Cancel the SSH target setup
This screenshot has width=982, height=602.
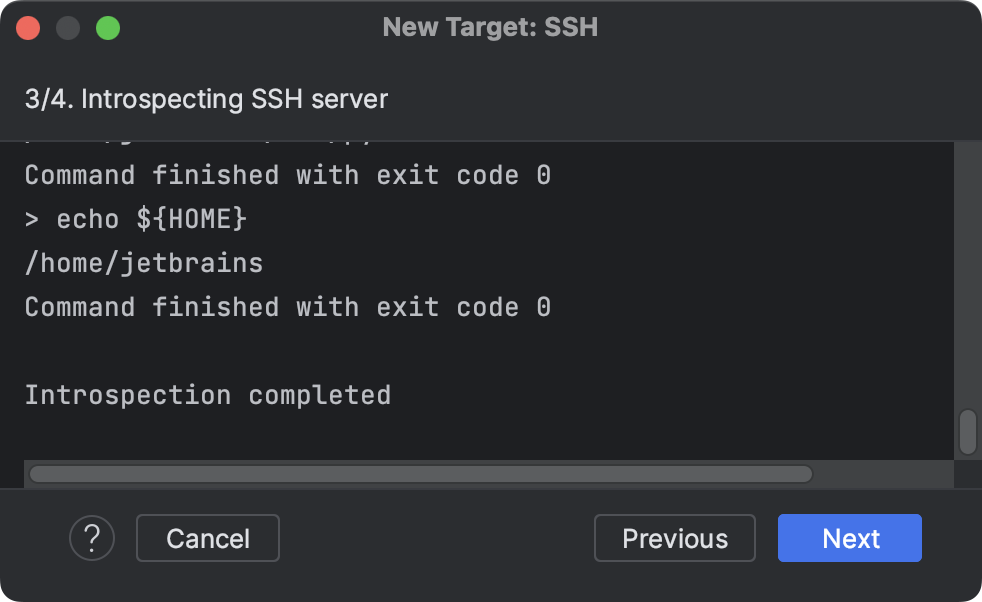pyautogui.click(x=207, y=538)
